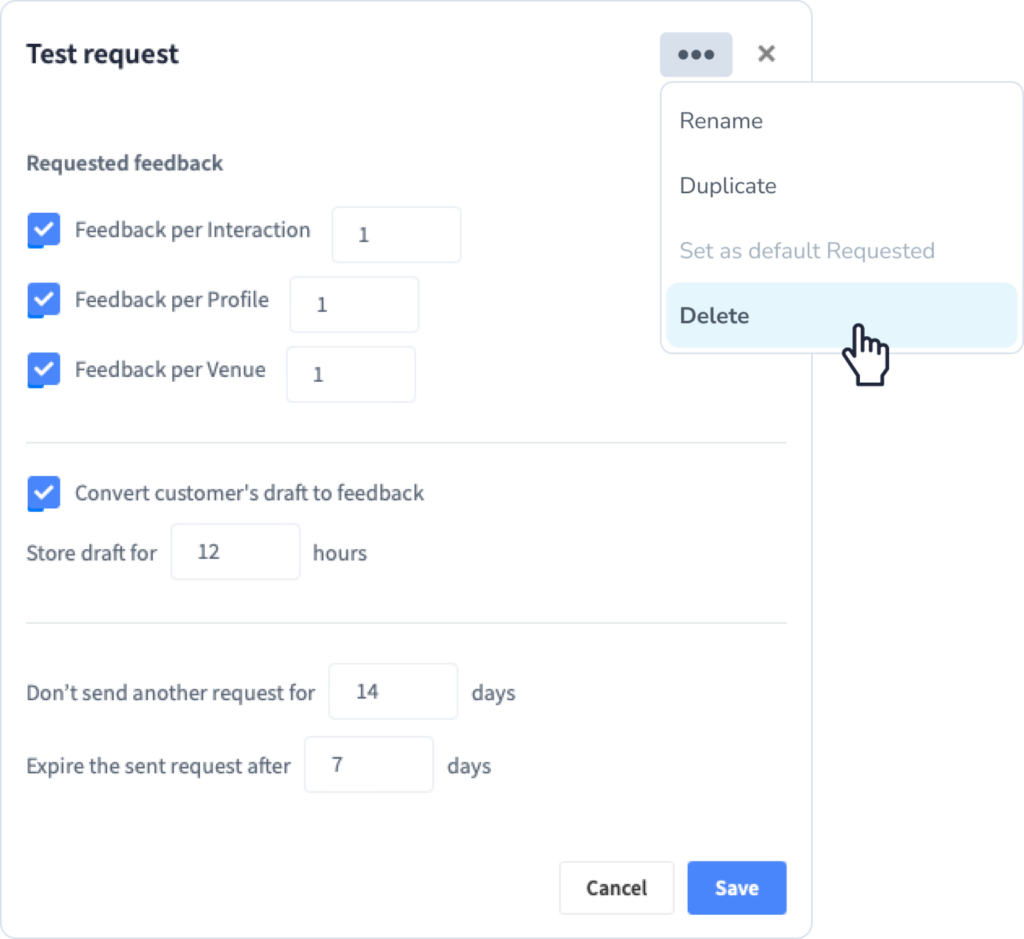Click the Feedback per Interaction count field

pyautogui.click(x=396, y=235)
